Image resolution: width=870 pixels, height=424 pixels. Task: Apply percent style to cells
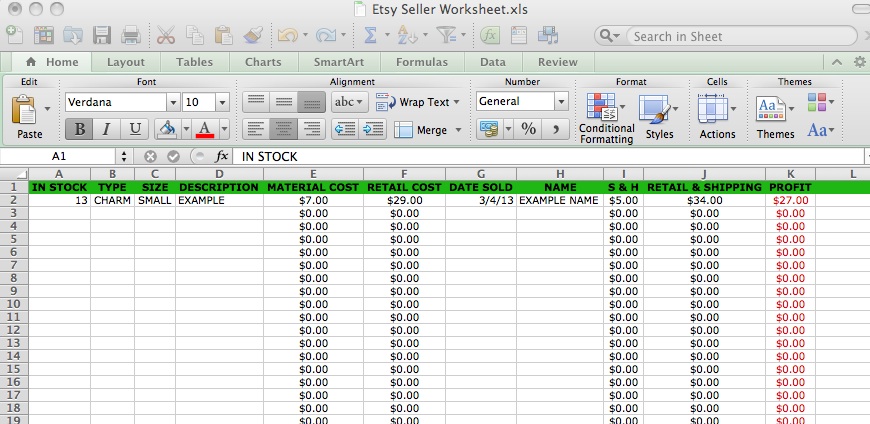(x=528, y=129)
